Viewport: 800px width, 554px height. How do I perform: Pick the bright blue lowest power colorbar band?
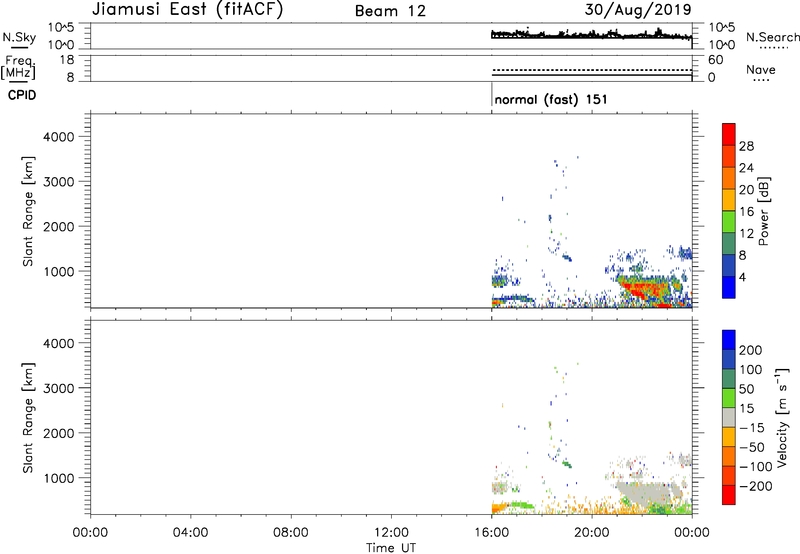pyautogui.click(x=729, y=287)
